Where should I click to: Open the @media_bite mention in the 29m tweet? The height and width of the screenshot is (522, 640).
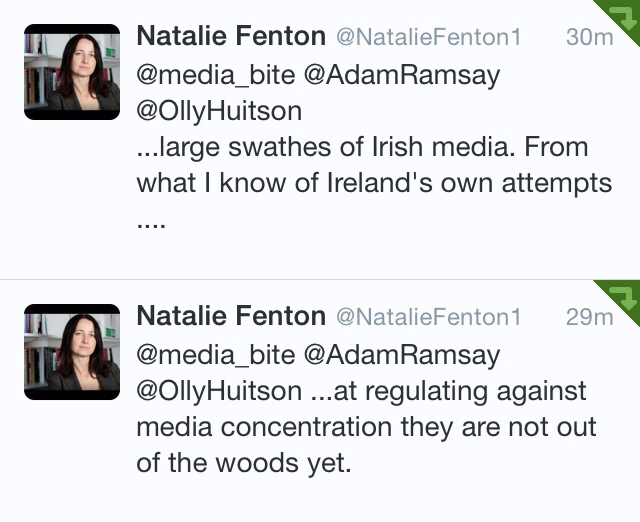pyautogui.click(x=208, y=355)
